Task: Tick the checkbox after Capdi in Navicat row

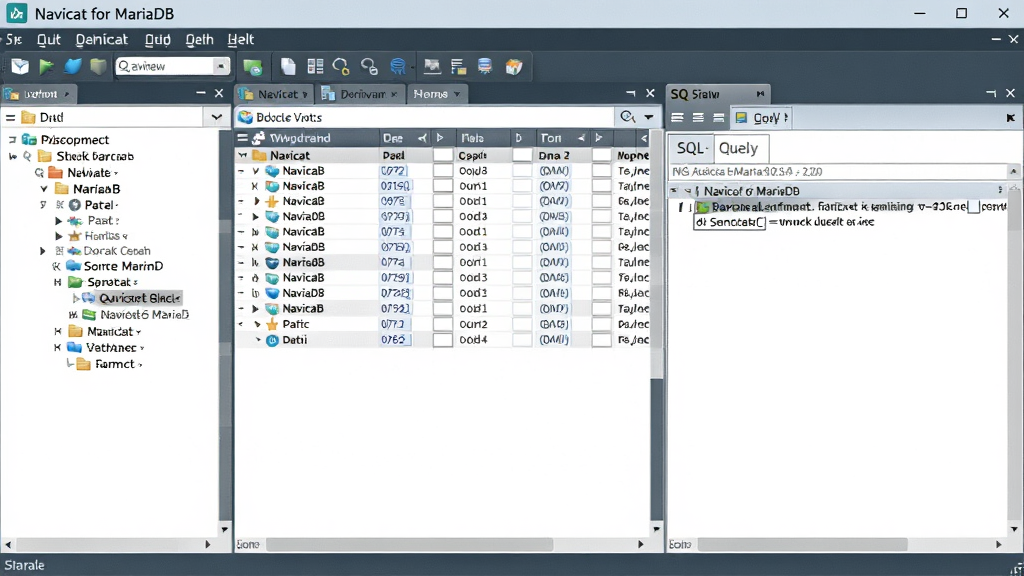Action: (x=522, y=155)
